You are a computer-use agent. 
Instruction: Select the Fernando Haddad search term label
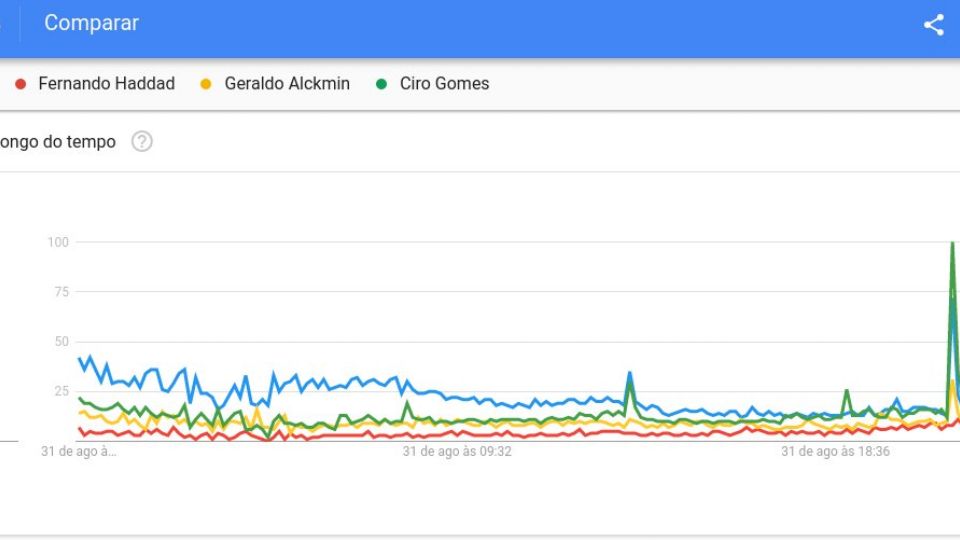point(107,83)
